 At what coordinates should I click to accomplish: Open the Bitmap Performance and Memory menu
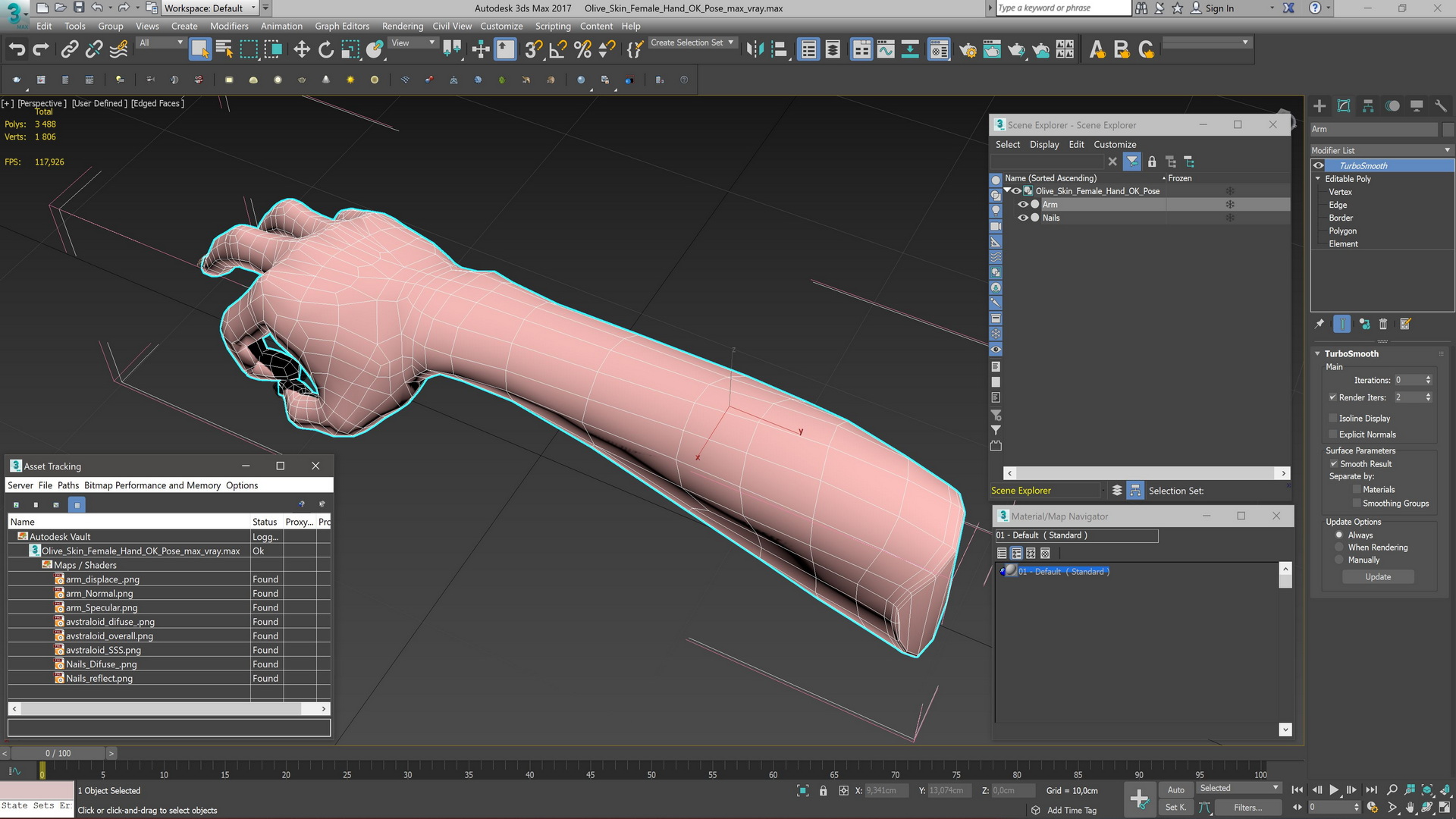click(x=152, y=485)
